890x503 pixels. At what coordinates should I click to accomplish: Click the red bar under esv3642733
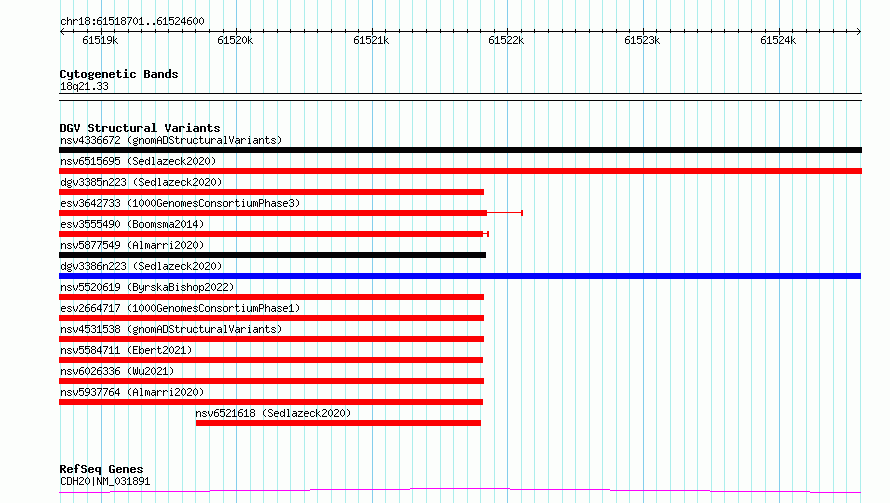[273, 213]
